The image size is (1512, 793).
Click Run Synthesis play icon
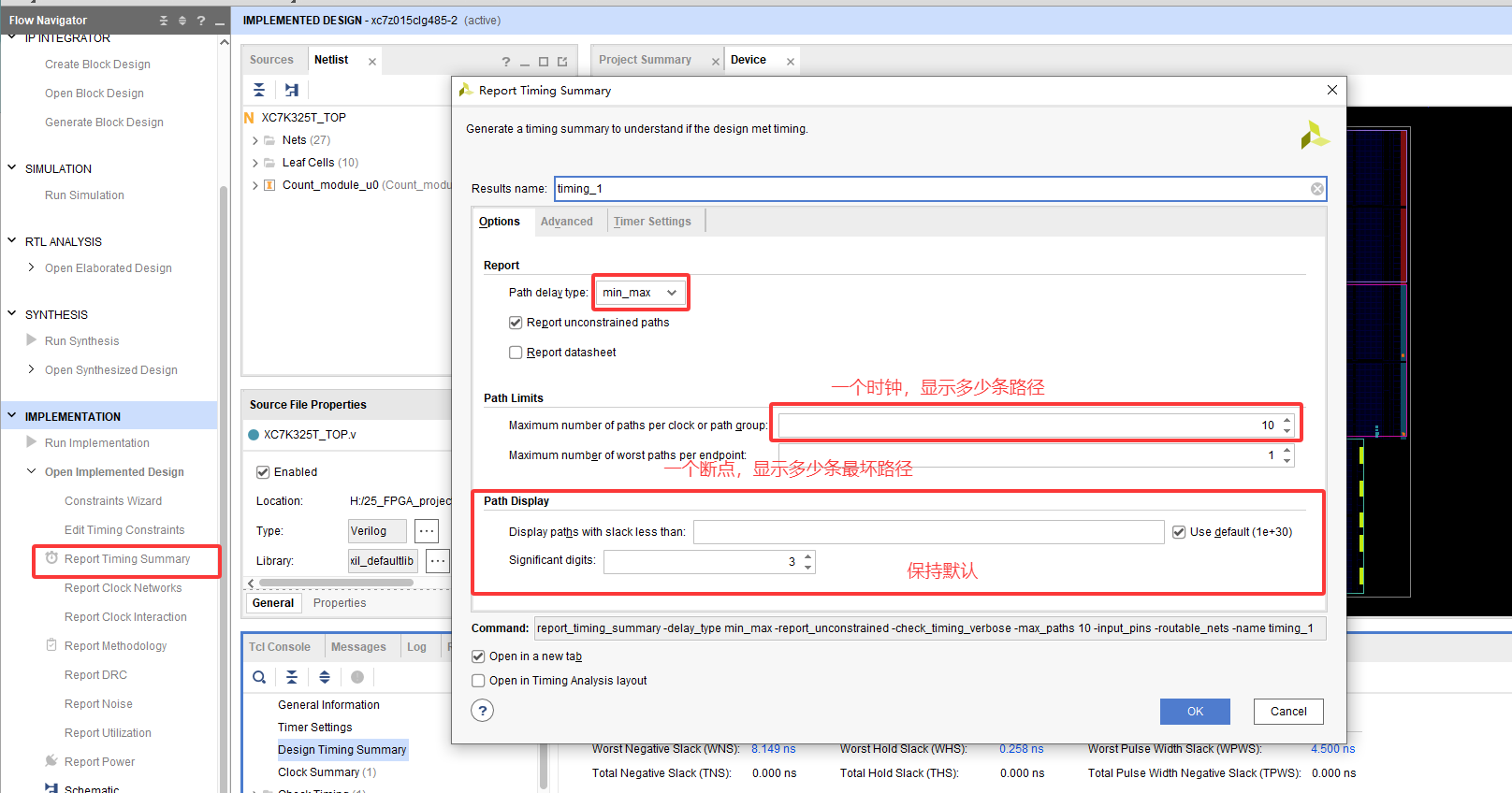[x=32, y=340]
